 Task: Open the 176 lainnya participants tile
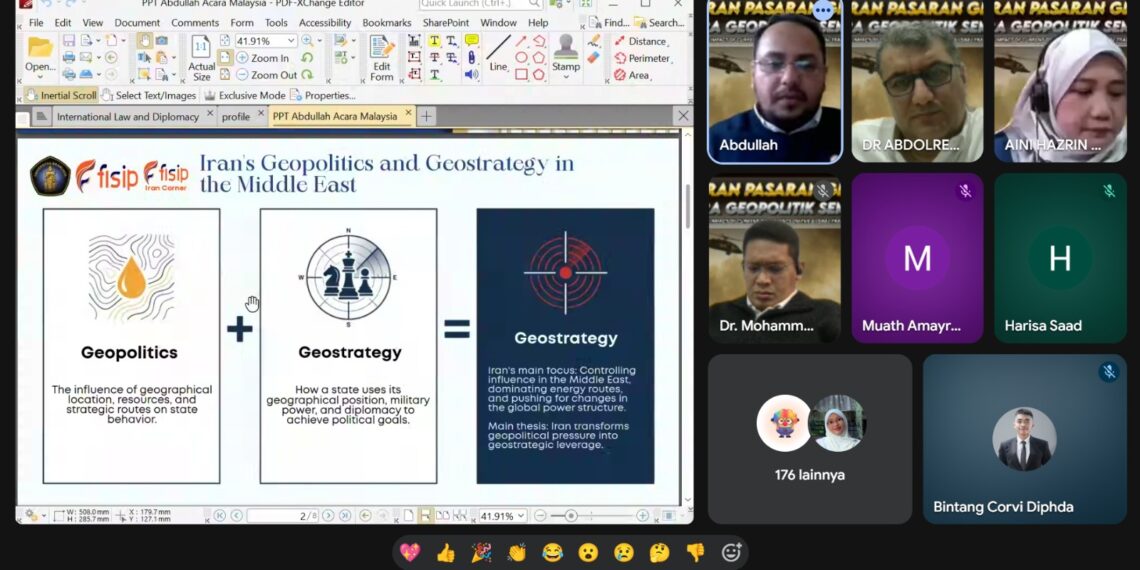[x=809, y=438]
